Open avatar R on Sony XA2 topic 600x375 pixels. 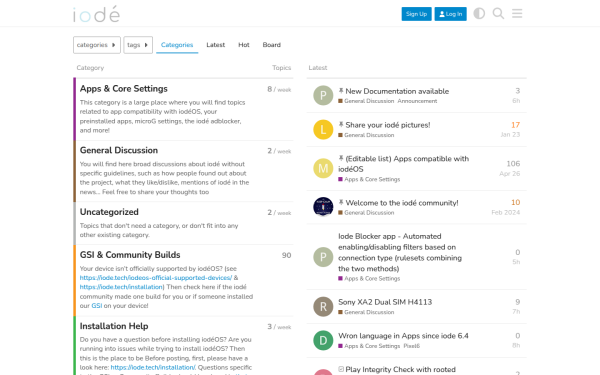pyautogui.click(x=323, y=307)
